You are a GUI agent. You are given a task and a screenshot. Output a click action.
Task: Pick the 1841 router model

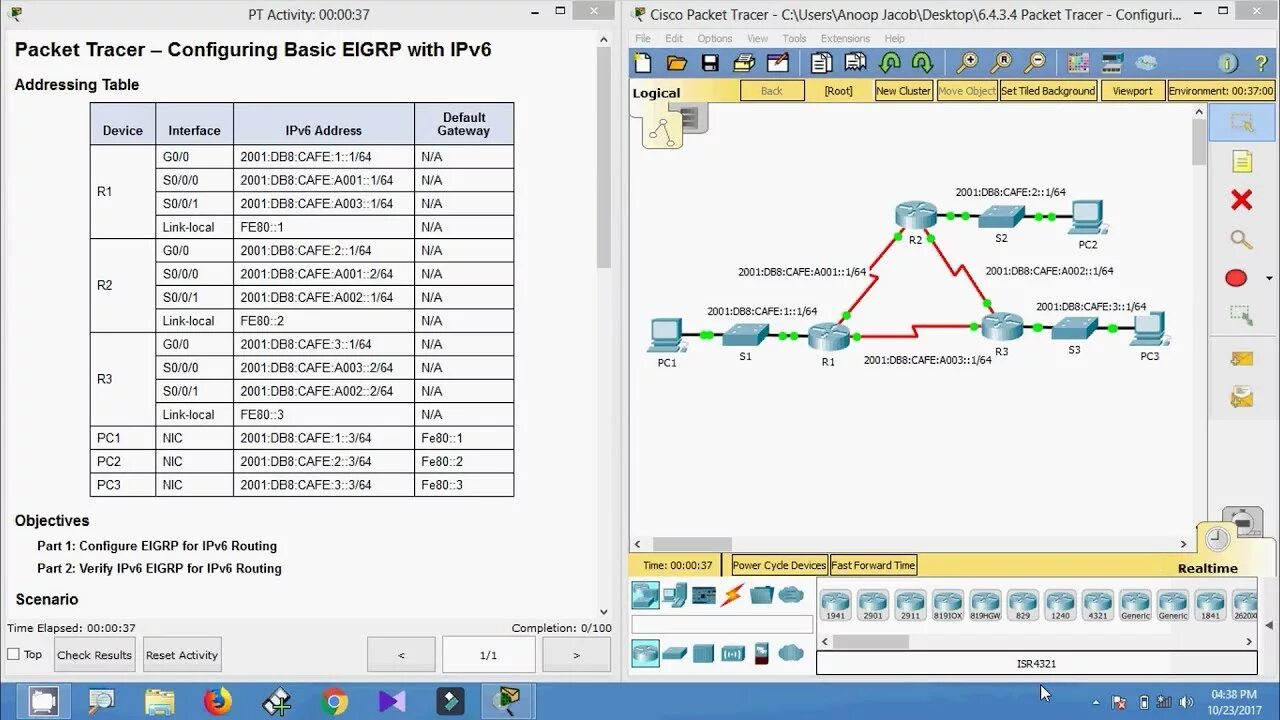tap(1210, 605)
